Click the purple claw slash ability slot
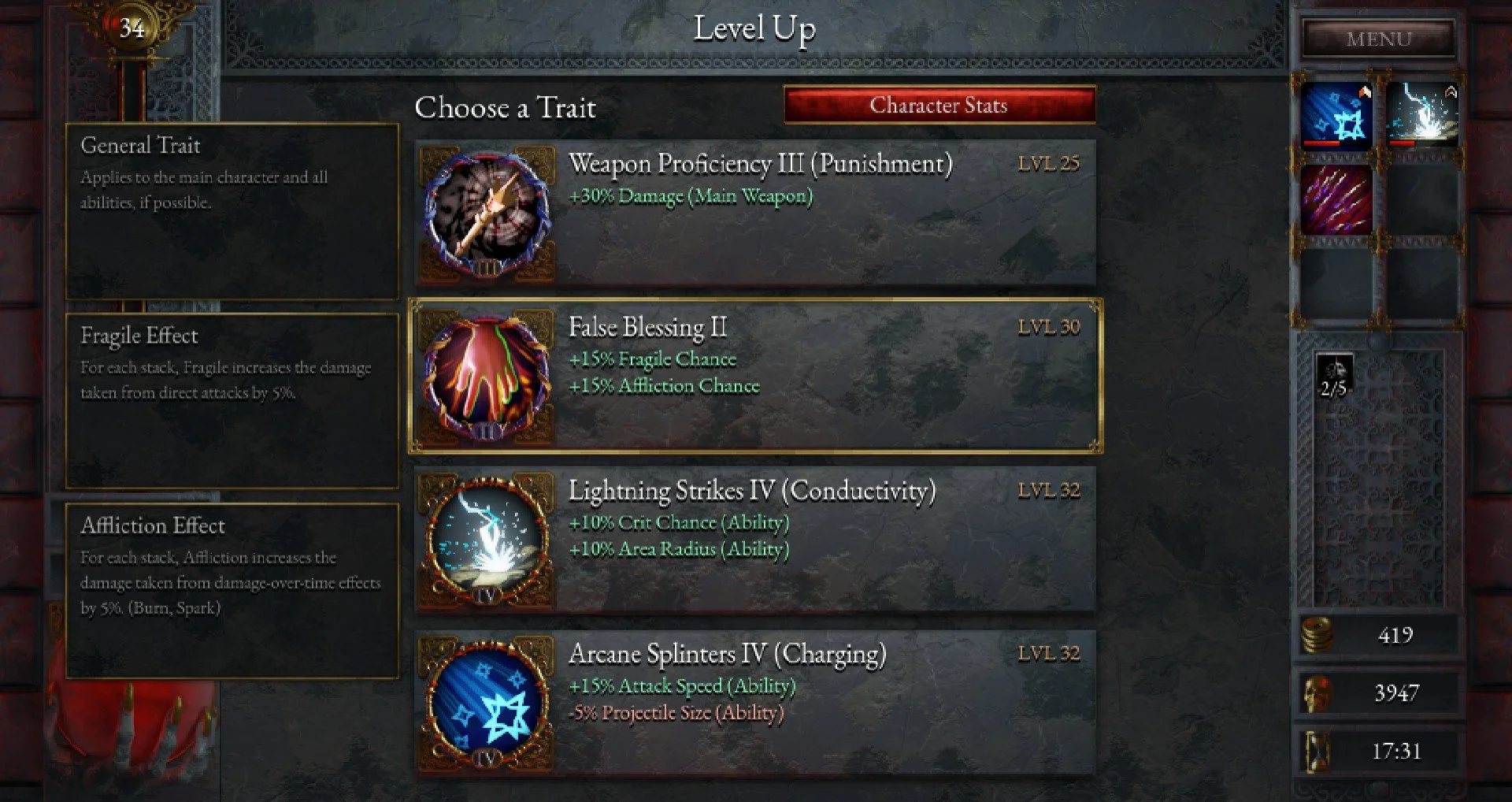 [x=1336, y=199]
